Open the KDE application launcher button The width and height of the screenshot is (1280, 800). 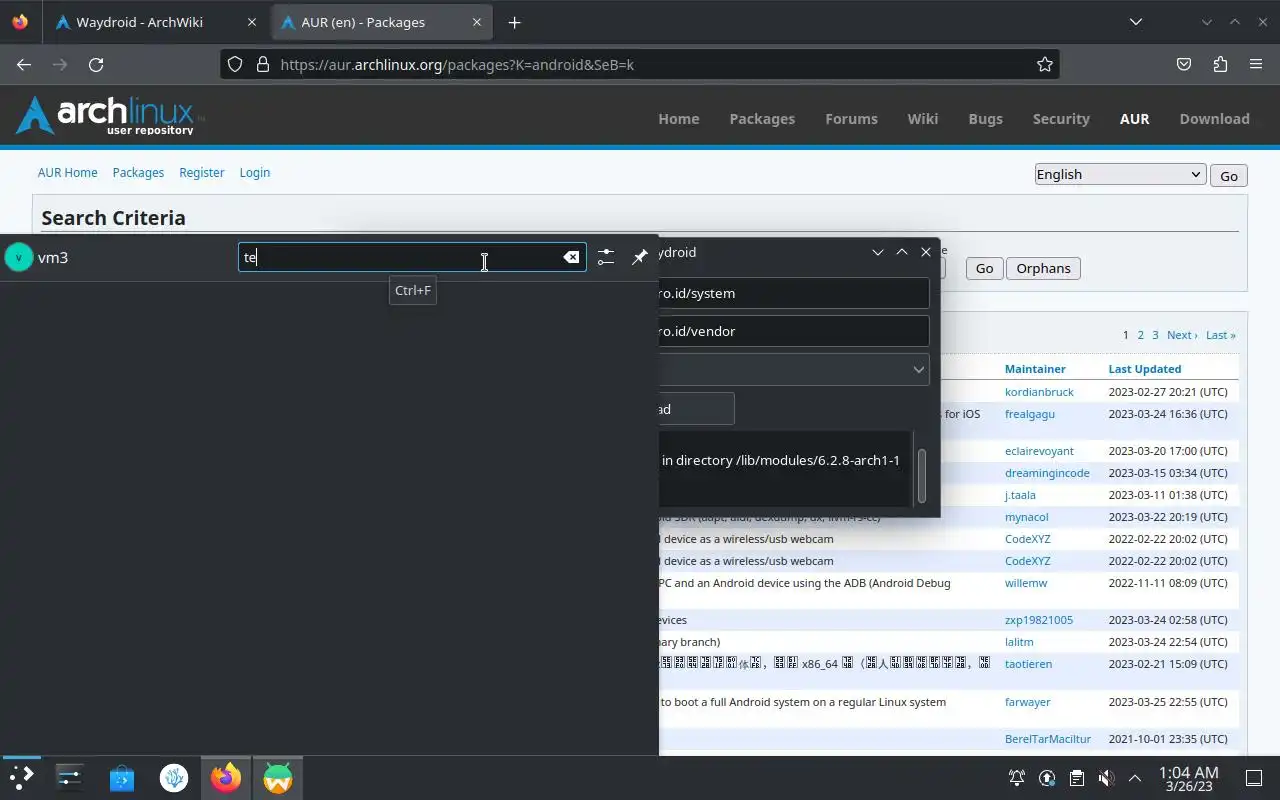[x=21, y=777]
